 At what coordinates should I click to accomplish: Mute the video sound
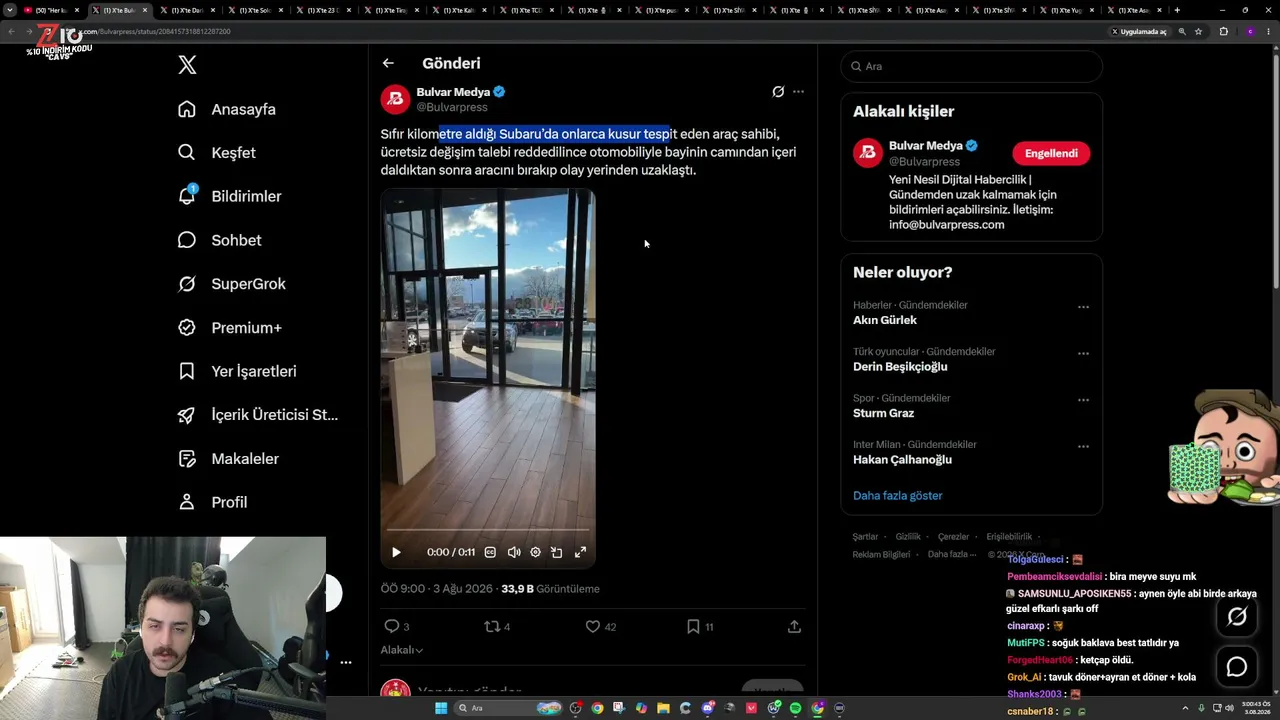pyautogui.click(x=513, y=552)
